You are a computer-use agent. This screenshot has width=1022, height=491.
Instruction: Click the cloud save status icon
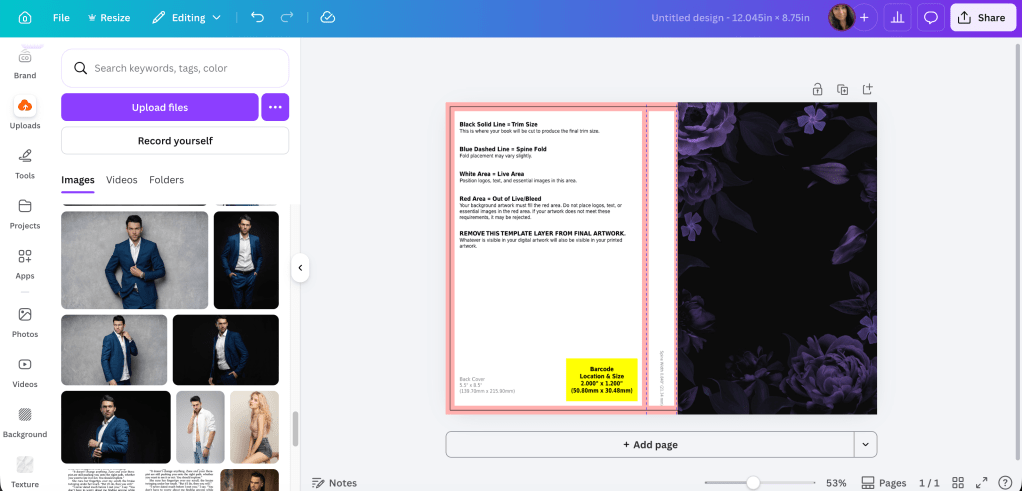(328, 18)
